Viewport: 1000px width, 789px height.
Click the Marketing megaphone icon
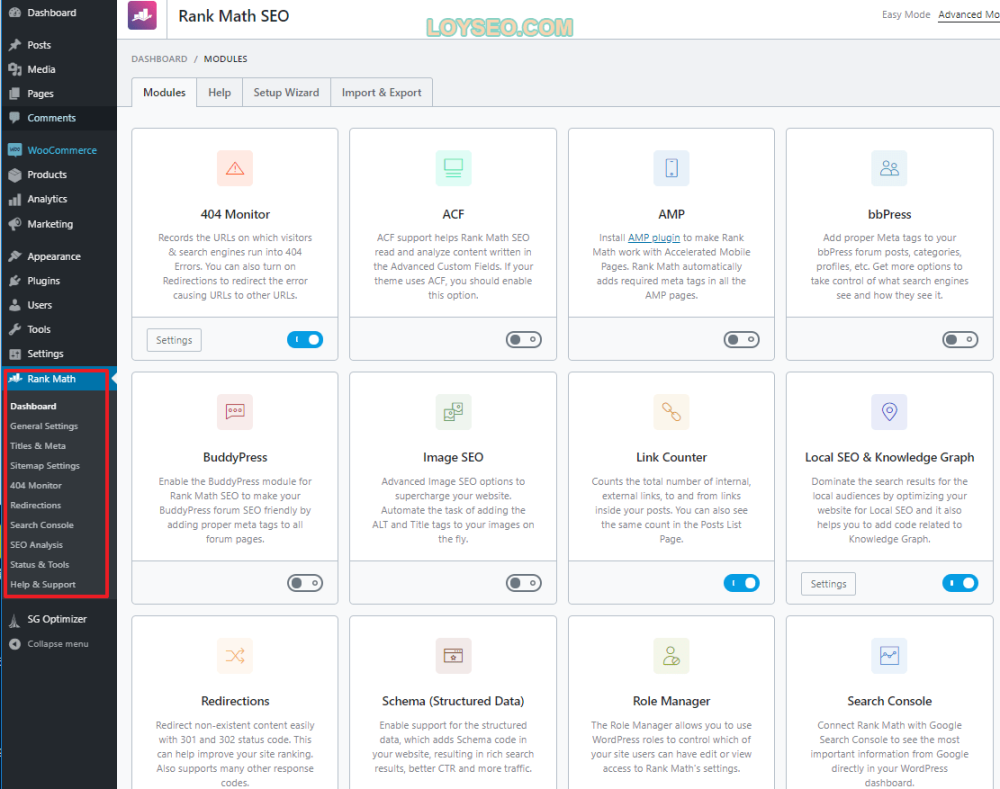coord(15,224)
